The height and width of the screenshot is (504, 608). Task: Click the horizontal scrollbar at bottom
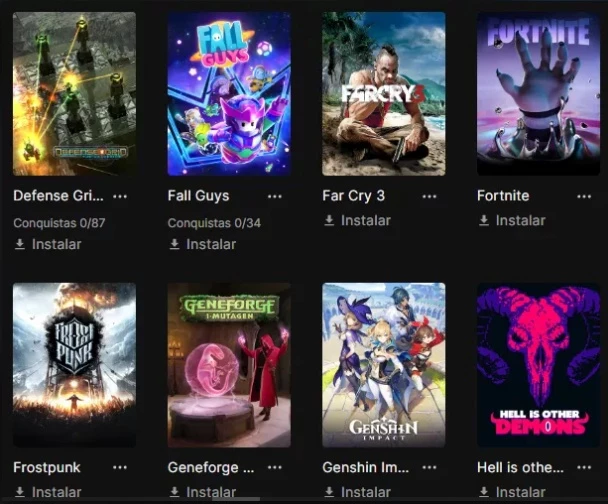click(x=236, y=499)
